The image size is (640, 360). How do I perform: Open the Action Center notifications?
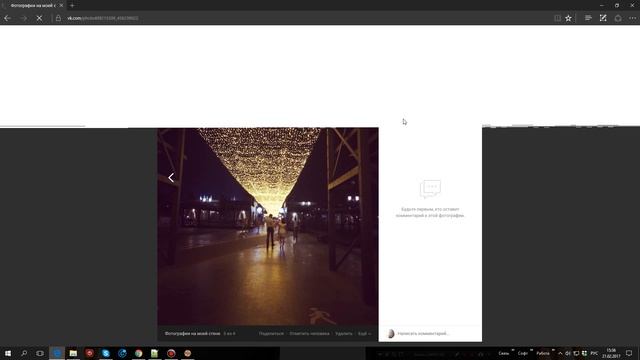[x=629, y=353]
